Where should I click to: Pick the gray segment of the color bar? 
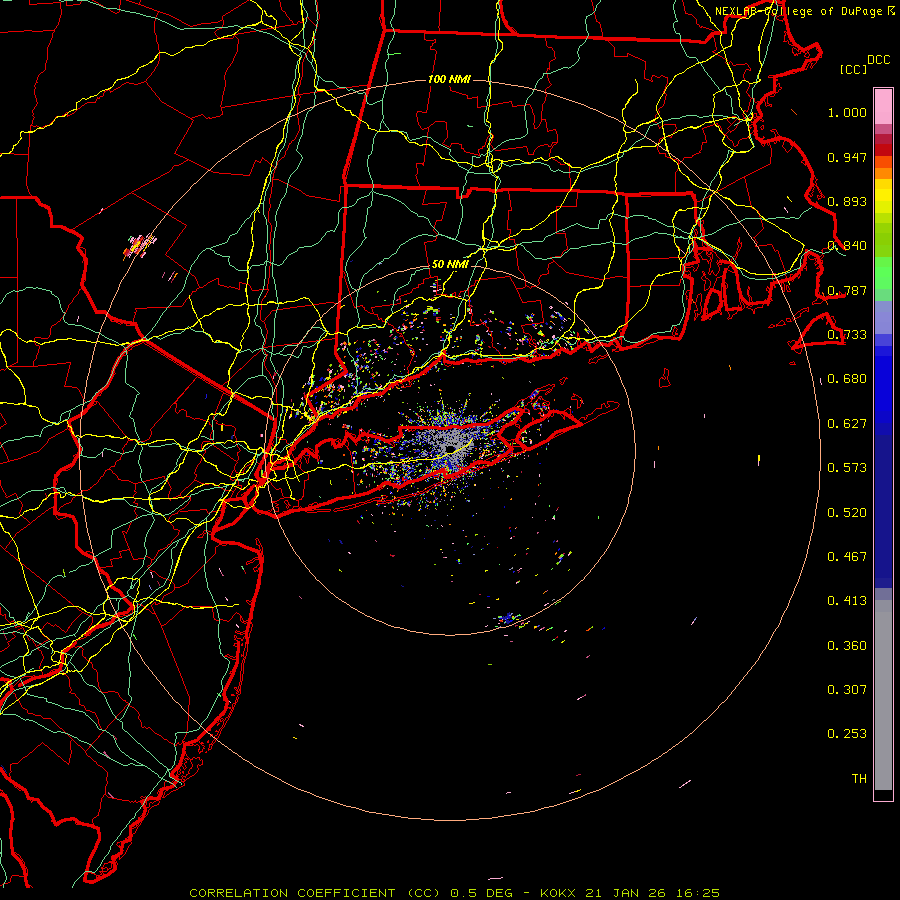click(883, 695)
